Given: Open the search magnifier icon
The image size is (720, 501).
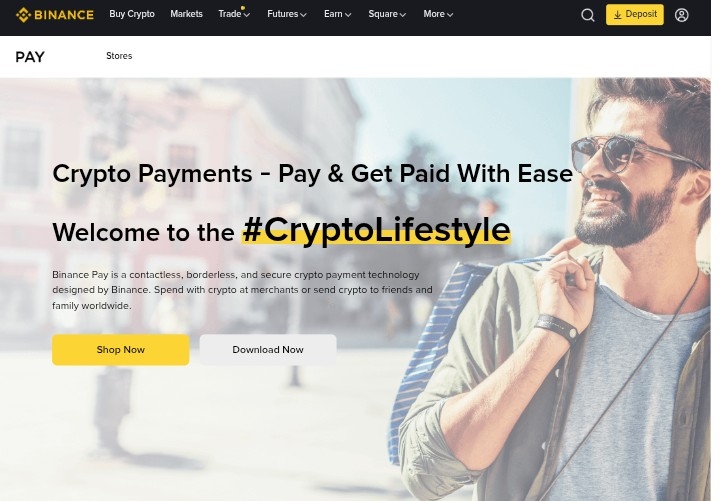Looking at the screenshot, I should 588,15.
